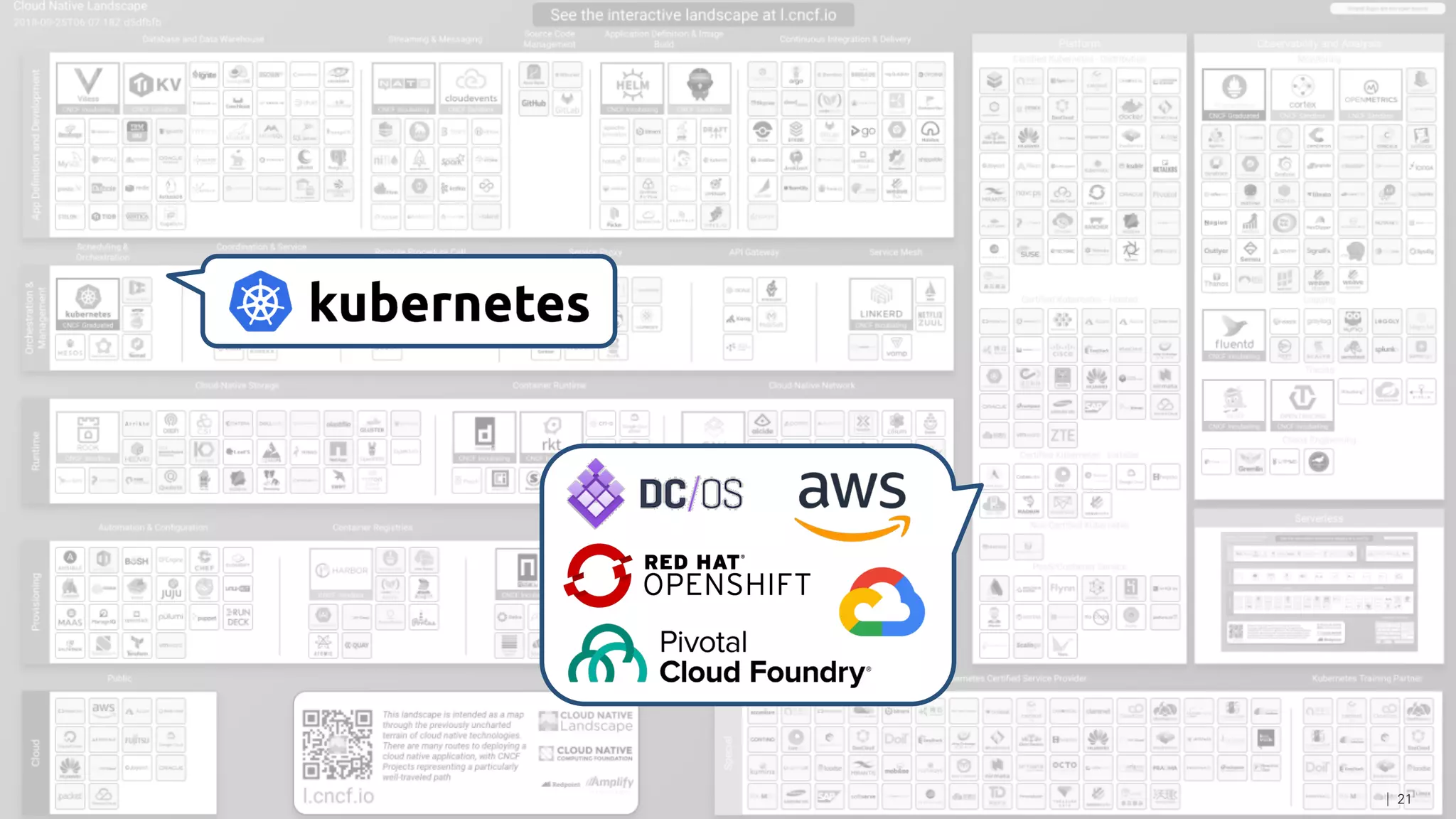The height and width of the screenshot is (819, 1456).
Task: Click the Linkerd logo tile
Action: (x=881, y=304)
